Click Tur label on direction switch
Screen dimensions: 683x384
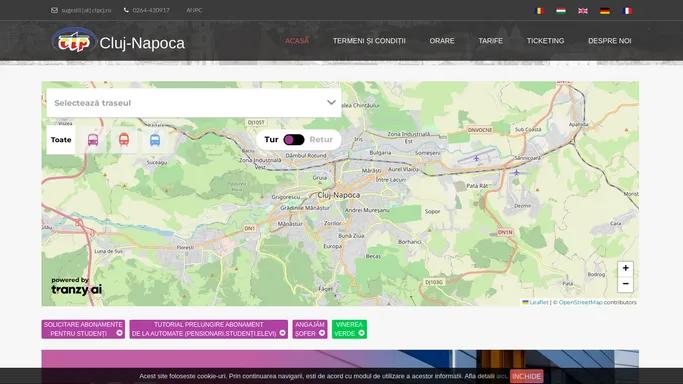271,140
